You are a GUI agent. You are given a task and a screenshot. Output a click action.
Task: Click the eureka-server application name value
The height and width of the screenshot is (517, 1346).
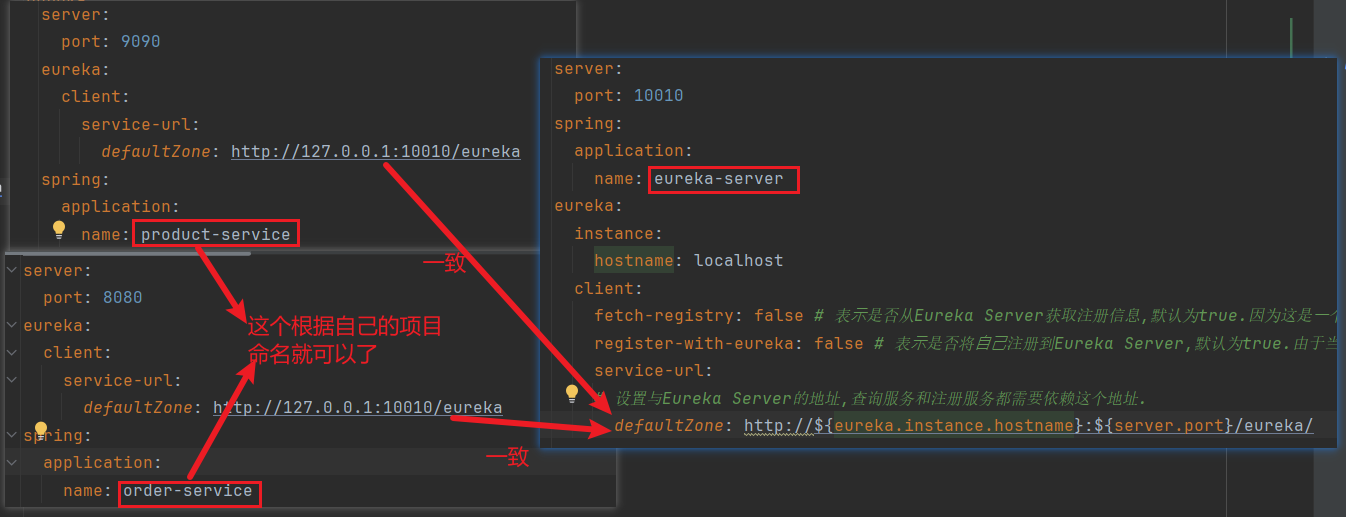(x=724, y=179)
